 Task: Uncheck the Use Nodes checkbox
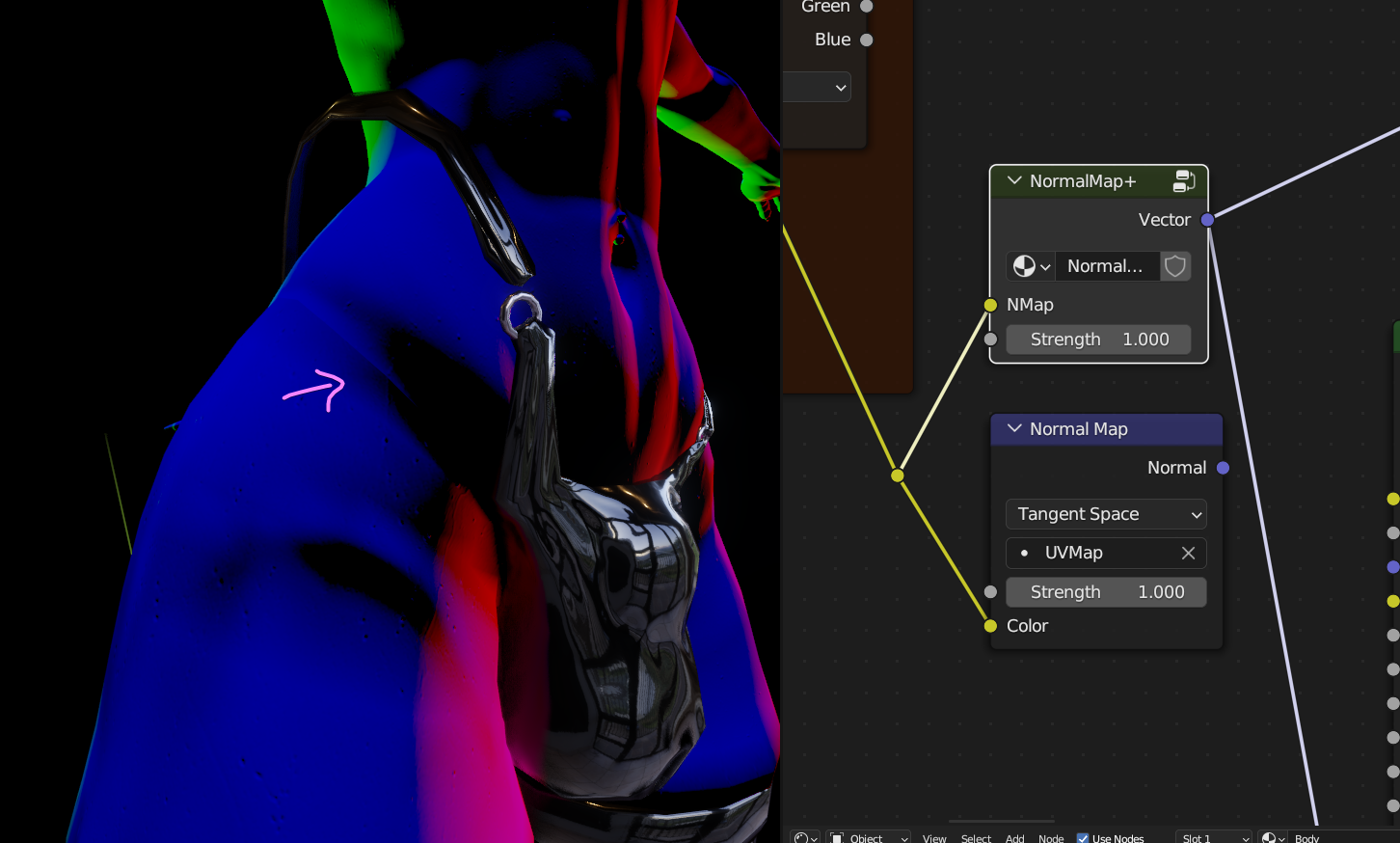click(x=1083, y=838)
